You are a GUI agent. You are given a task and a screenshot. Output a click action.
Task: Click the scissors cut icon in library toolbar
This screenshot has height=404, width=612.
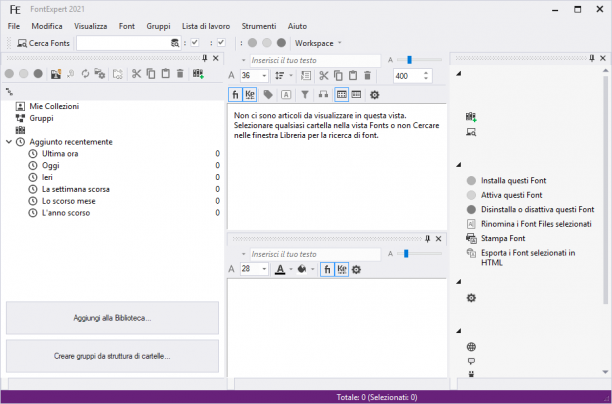pos(136,74)
